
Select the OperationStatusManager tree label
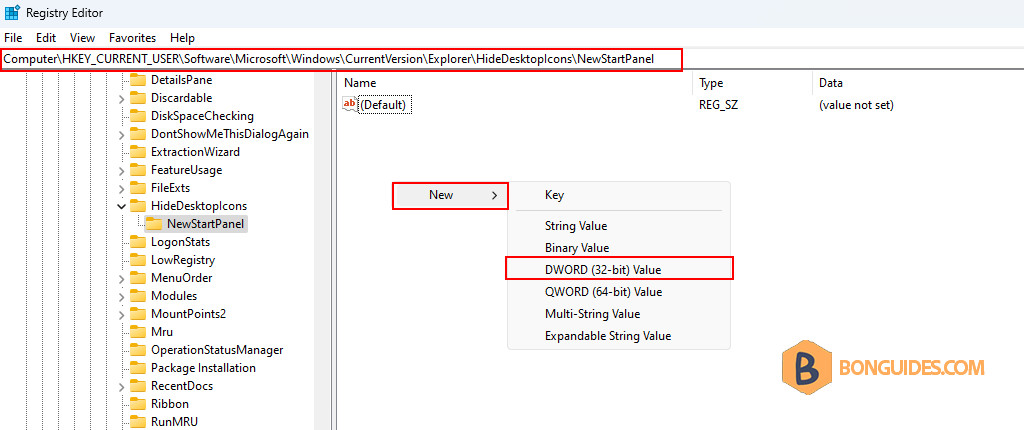coord(217,350)
